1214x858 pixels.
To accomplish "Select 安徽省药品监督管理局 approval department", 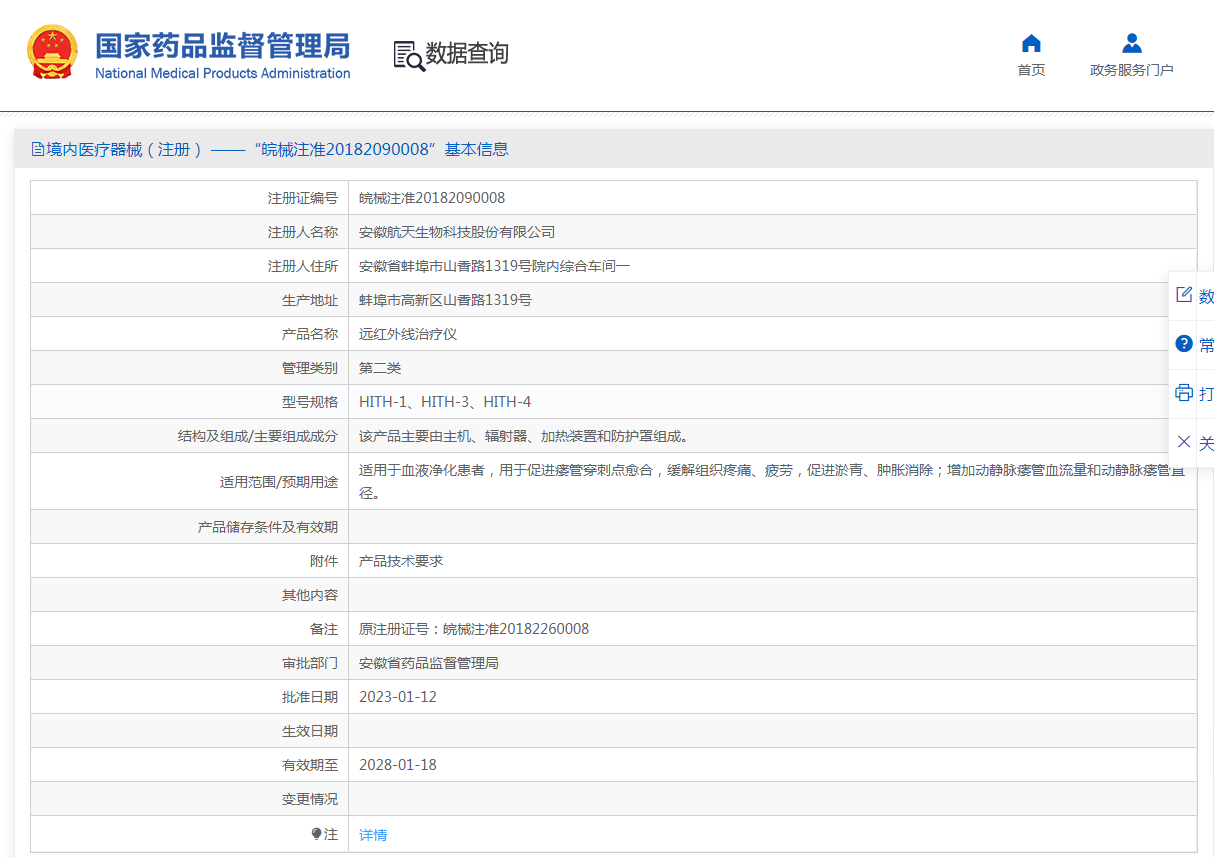I will [x=429, y=663].
